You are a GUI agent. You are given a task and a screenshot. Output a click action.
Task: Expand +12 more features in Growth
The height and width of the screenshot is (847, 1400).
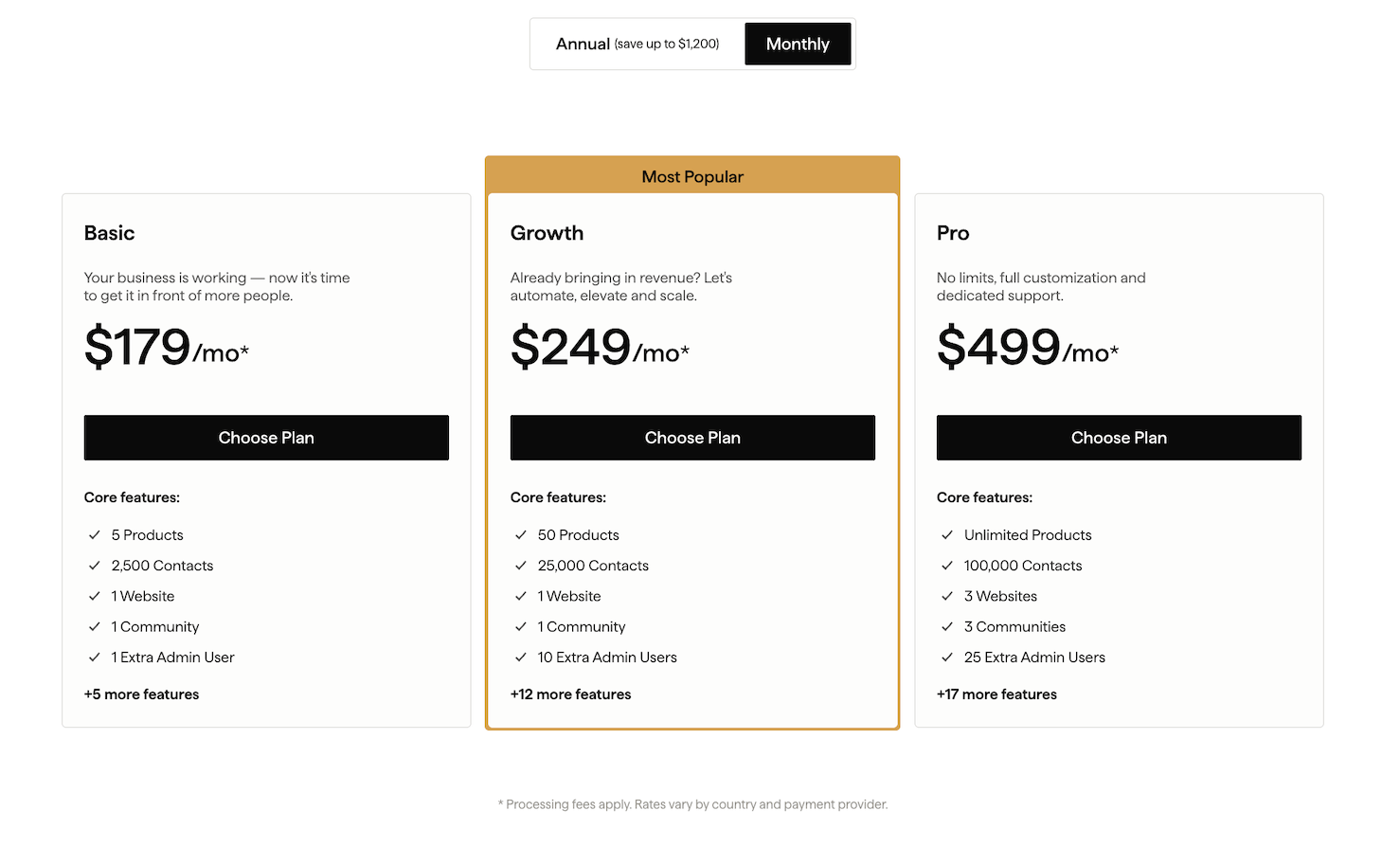(570, 694)
